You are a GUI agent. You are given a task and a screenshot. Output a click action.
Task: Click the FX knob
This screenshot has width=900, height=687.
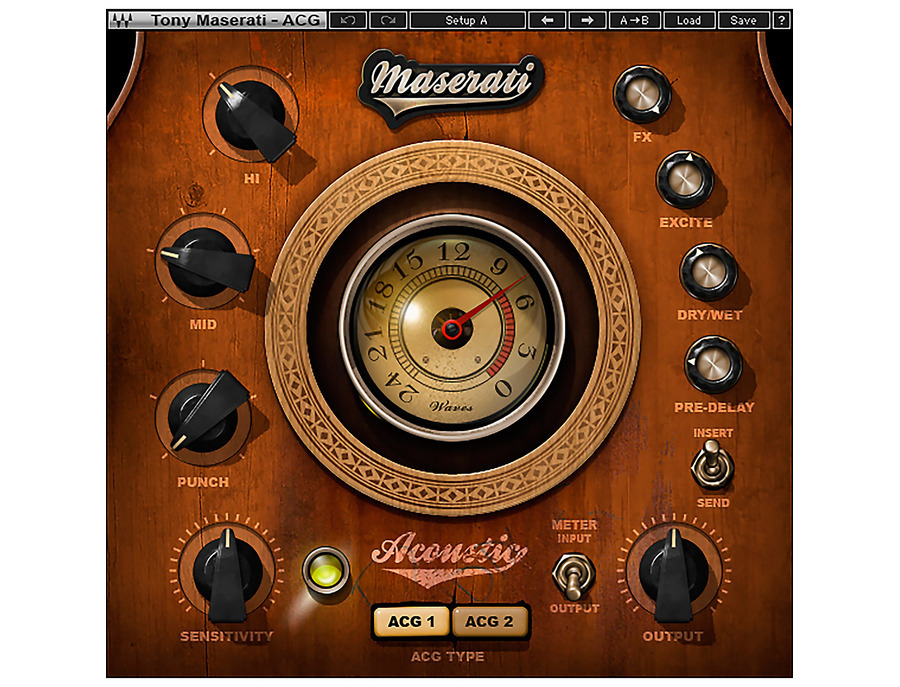tap(642, 94)
